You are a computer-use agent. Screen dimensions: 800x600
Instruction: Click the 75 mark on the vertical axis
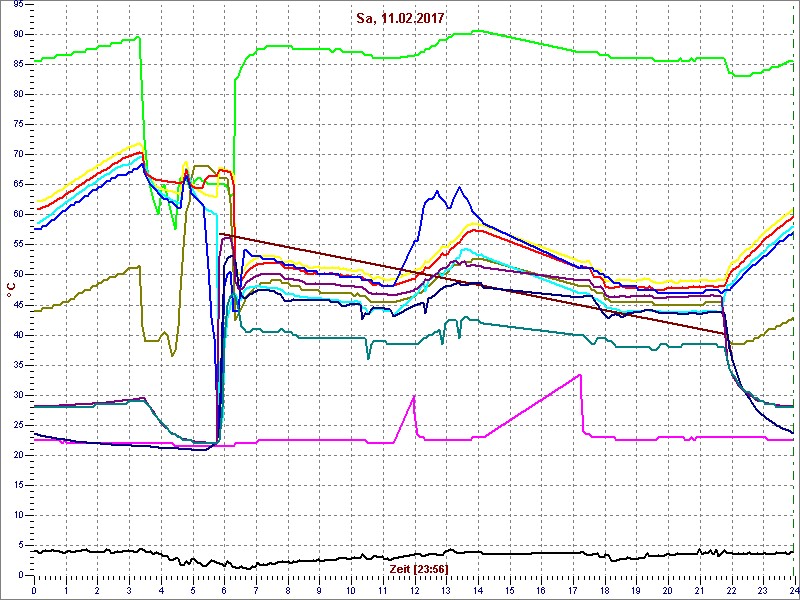point(17,124)
